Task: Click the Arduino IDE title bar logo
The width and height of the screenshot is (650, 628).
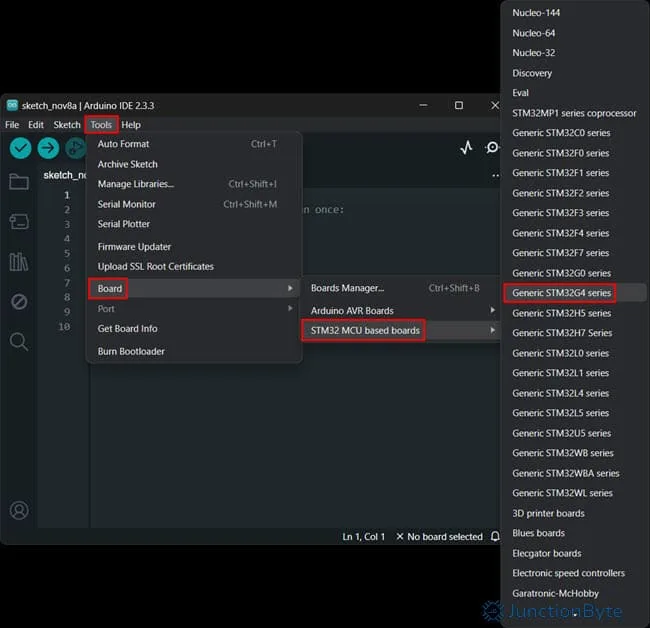Action: (x=12, y=105)
